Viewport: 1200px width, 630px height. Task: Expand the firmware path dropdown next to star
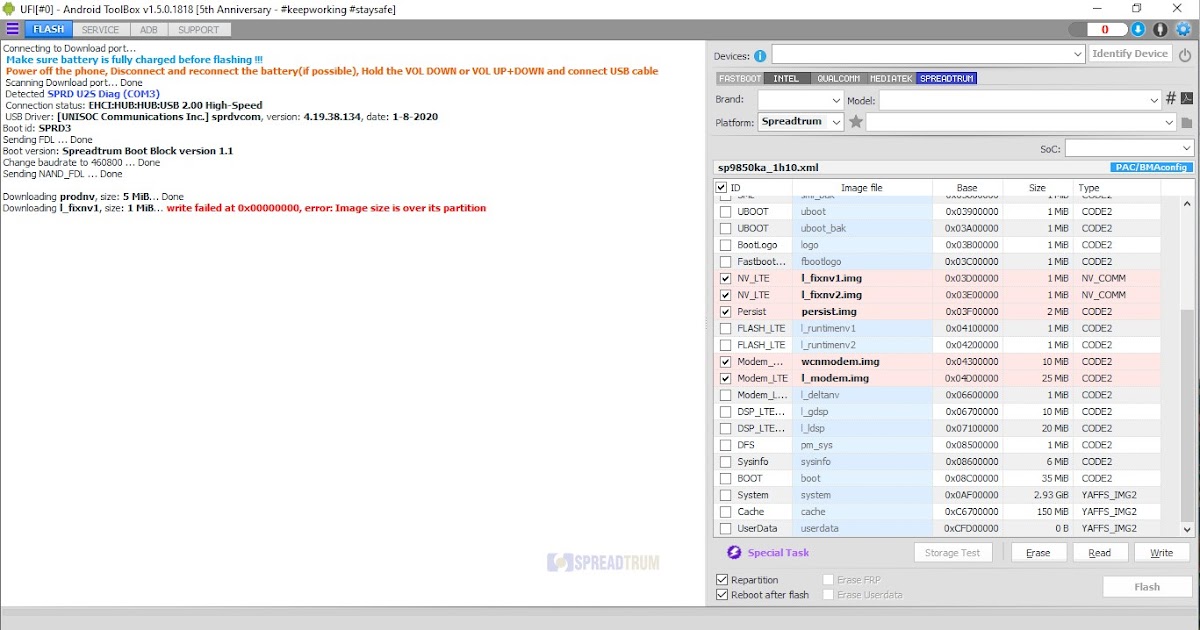point(1169,123)
